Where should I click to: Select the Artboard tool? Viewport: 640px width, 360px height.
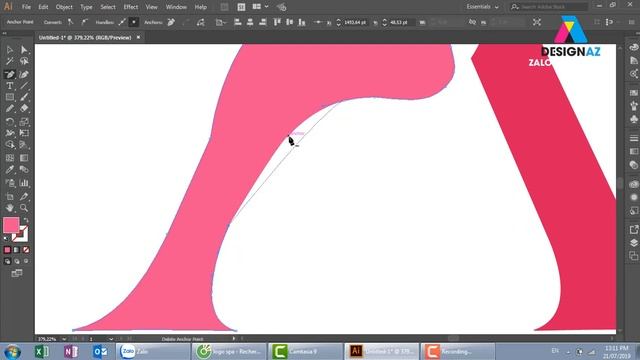click(10, 196)
